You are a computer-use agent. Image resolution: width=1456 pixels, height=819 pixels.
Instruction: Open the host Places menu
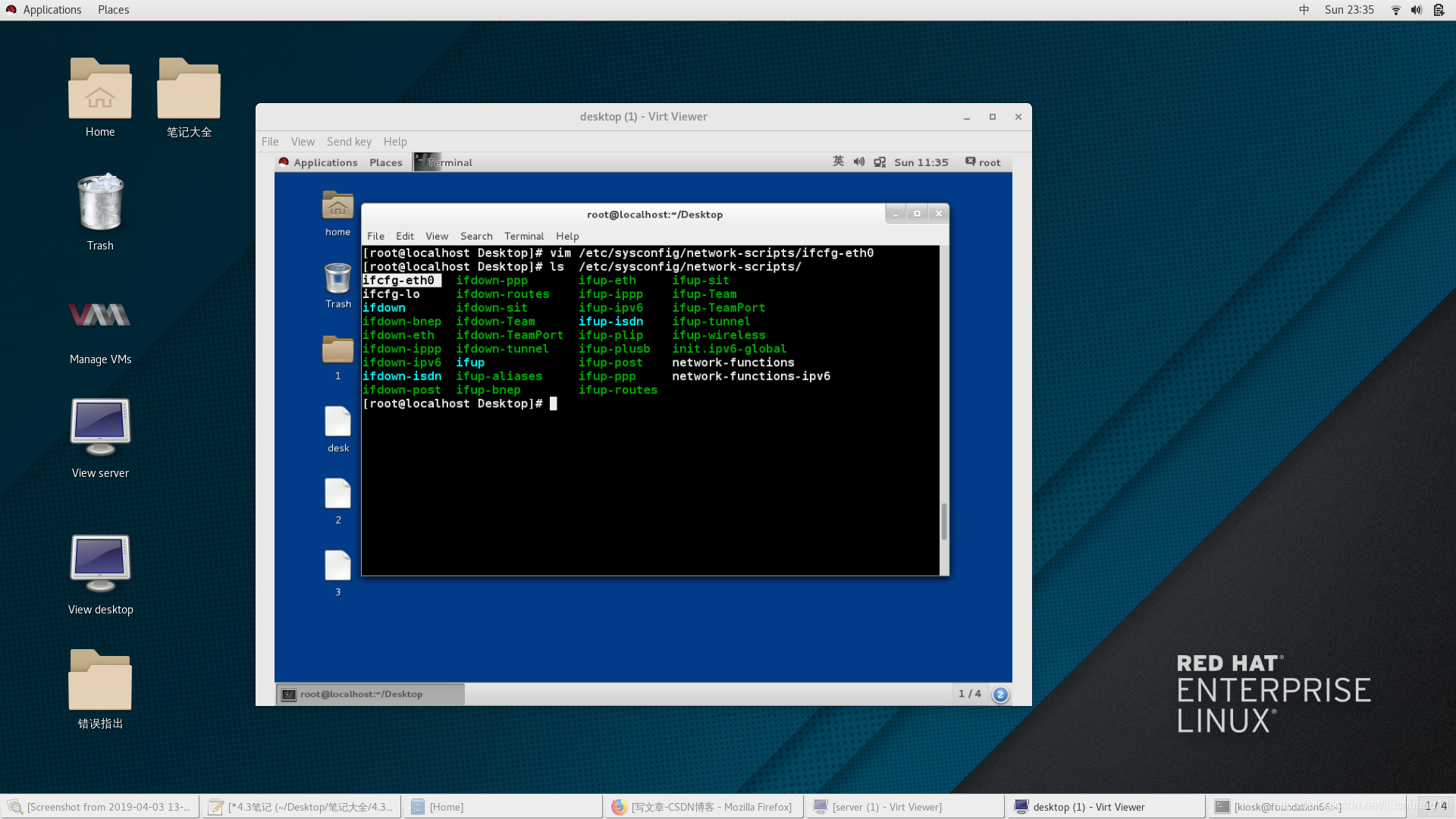tap(114, 10)
